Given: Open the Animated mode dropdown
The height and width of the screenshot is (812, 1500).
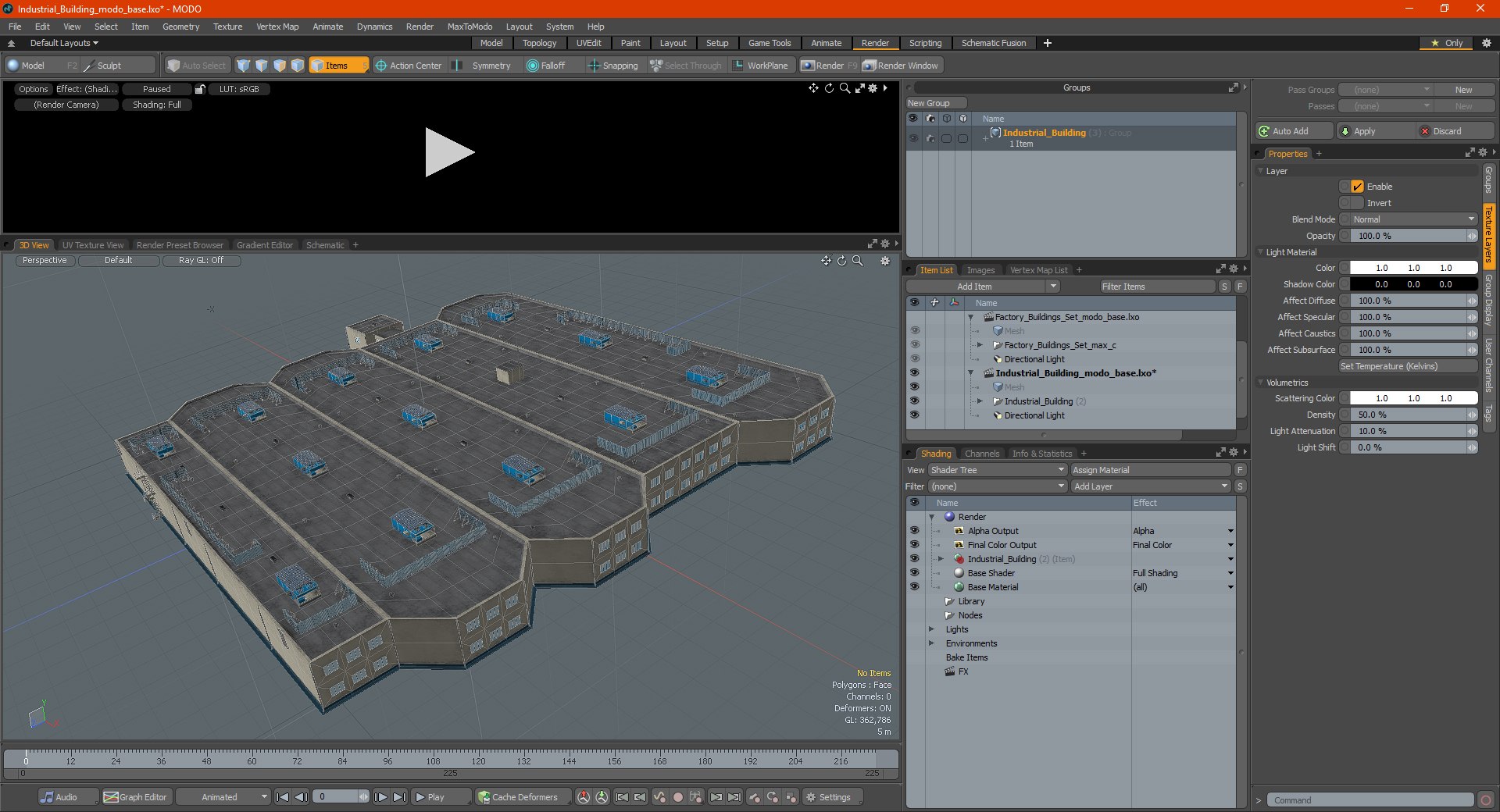Looking at the screenshot, I should click(223, 797).
